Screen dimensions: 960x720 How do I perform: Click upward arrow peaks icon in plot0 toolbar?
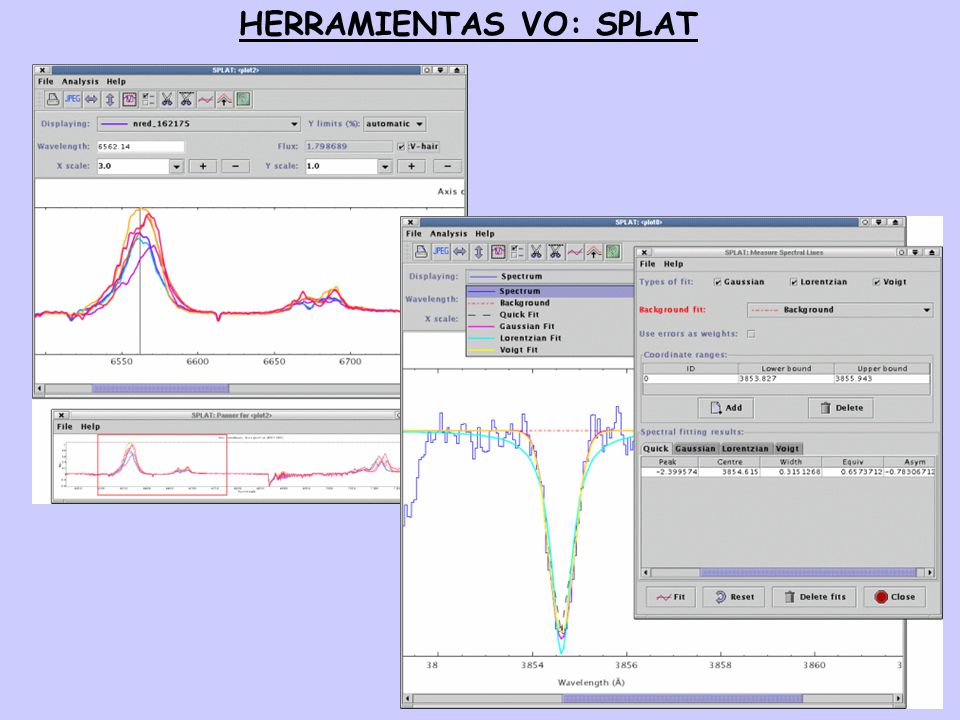[593, 252]
